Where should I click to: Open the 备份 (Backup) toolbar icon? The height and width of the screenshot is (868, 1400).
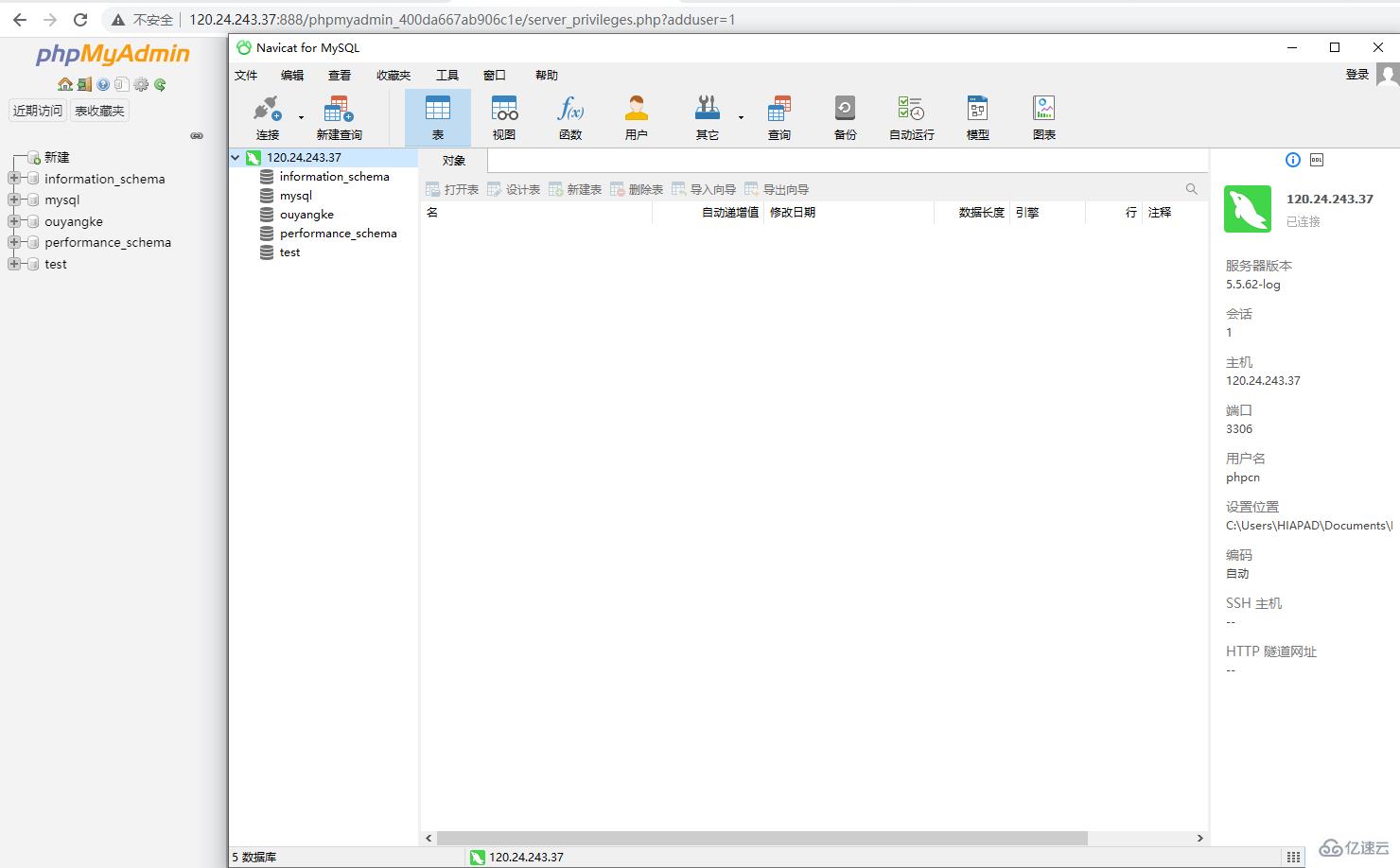(x=846, y=117)
